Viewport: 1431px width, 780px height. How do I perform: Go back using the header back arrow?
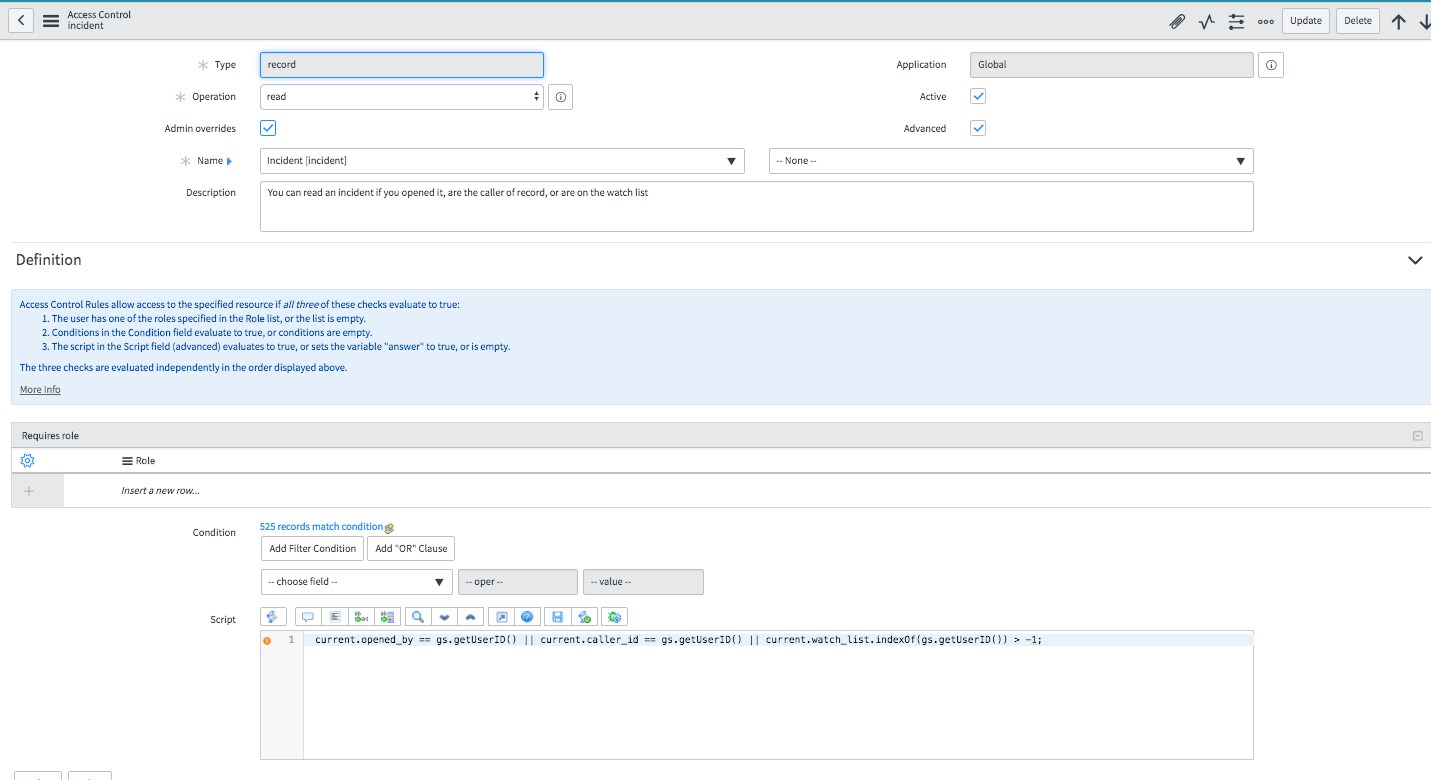point(21,20)
